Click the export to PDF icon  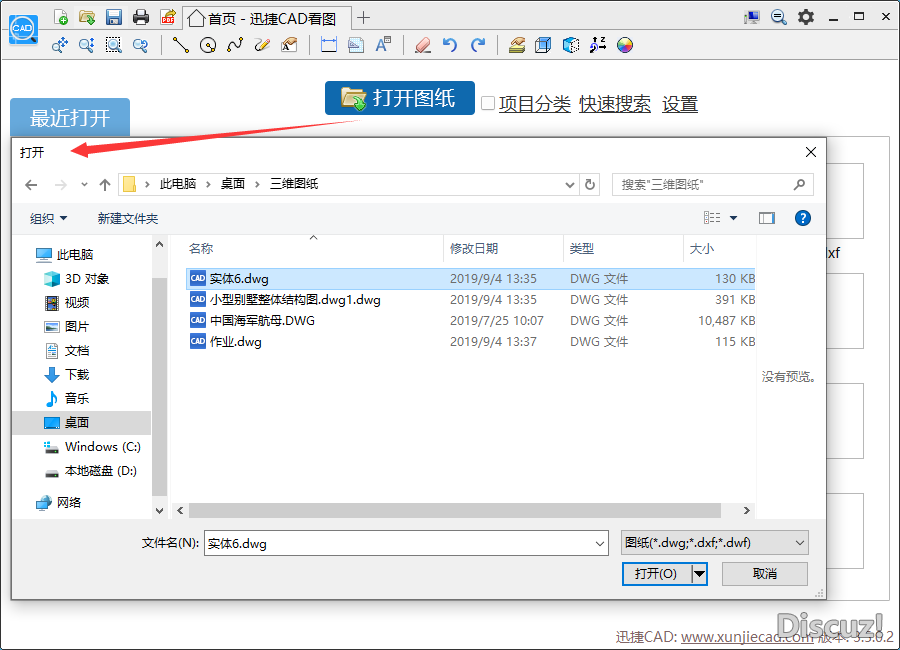coord(167,17)
